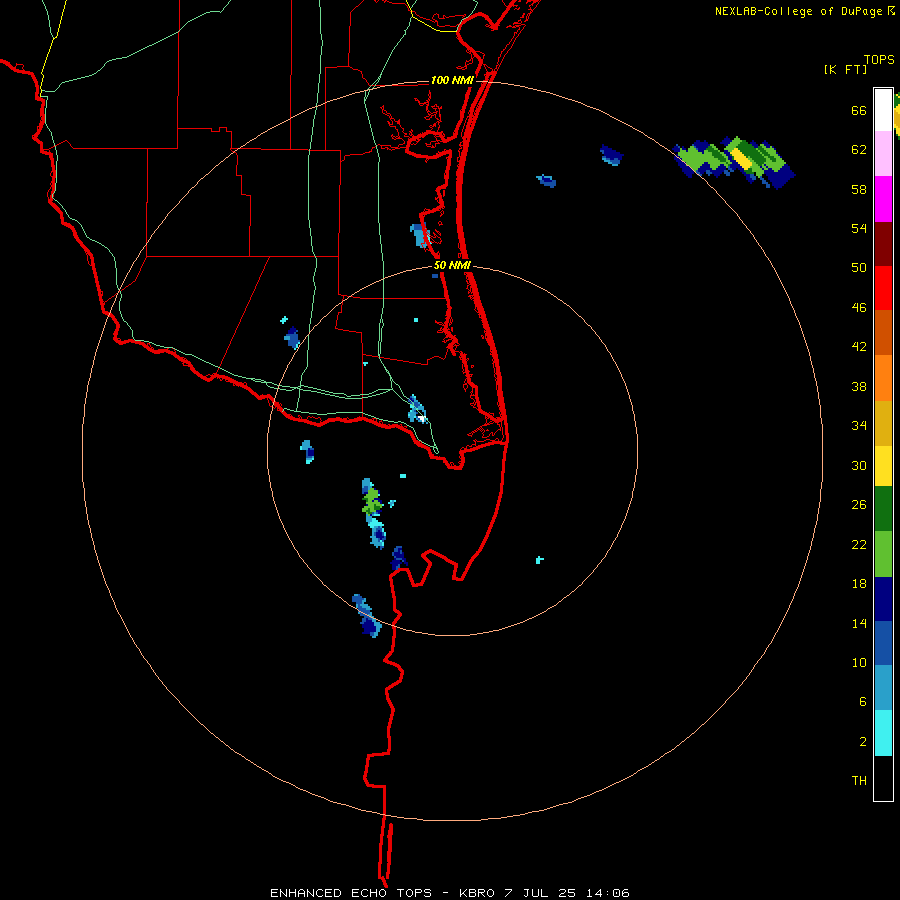Image resolution: width=900 pixels, height=900 pixels.
Task: Click the legend value '46'
Action: coord(859,308)
